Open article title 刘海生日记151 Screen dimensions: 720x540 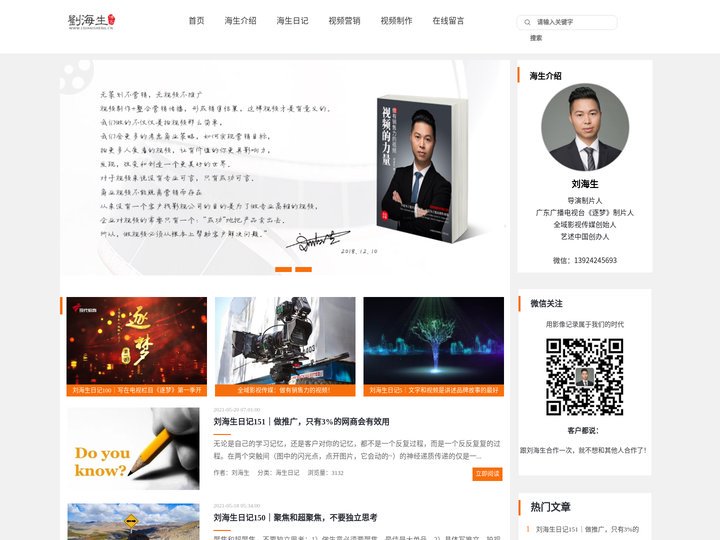302,422
